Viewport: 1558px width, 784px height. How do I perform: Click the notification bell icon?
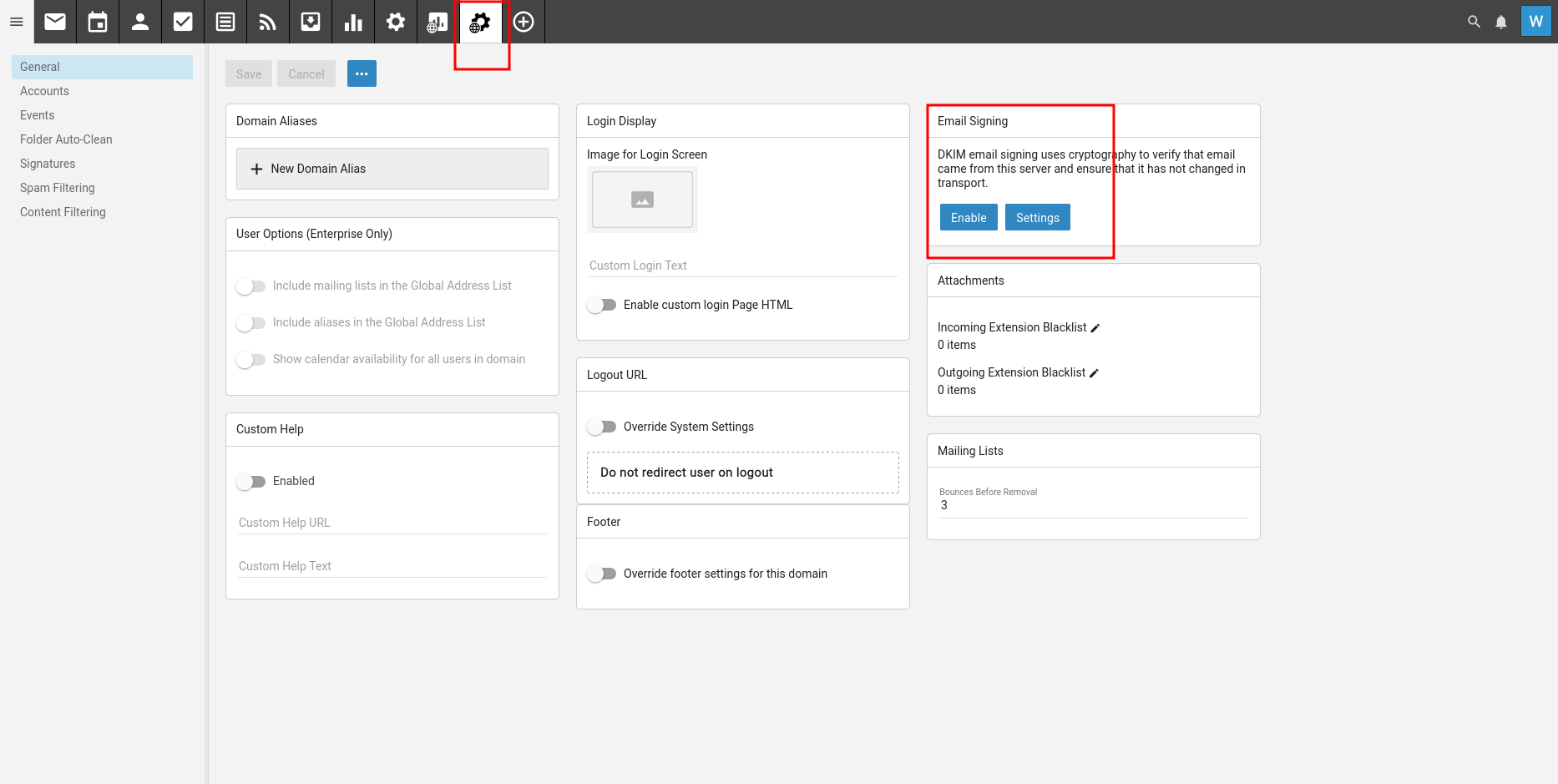click(1501, 21)
